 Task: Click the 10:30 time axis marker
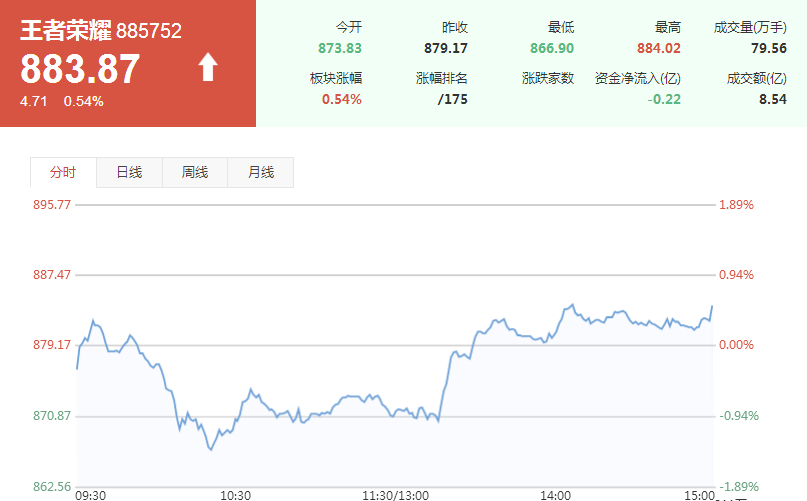[236, 495]
